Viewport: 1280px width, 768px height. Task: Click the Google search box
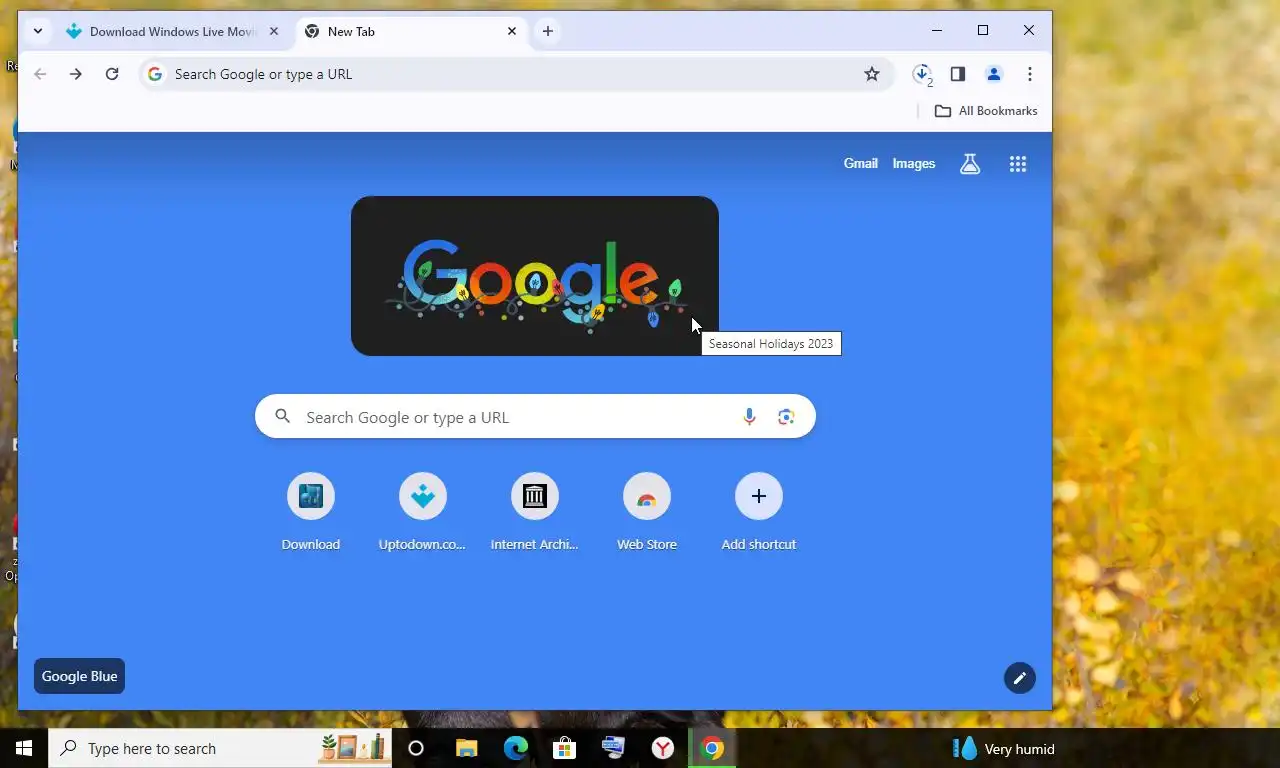535,417
